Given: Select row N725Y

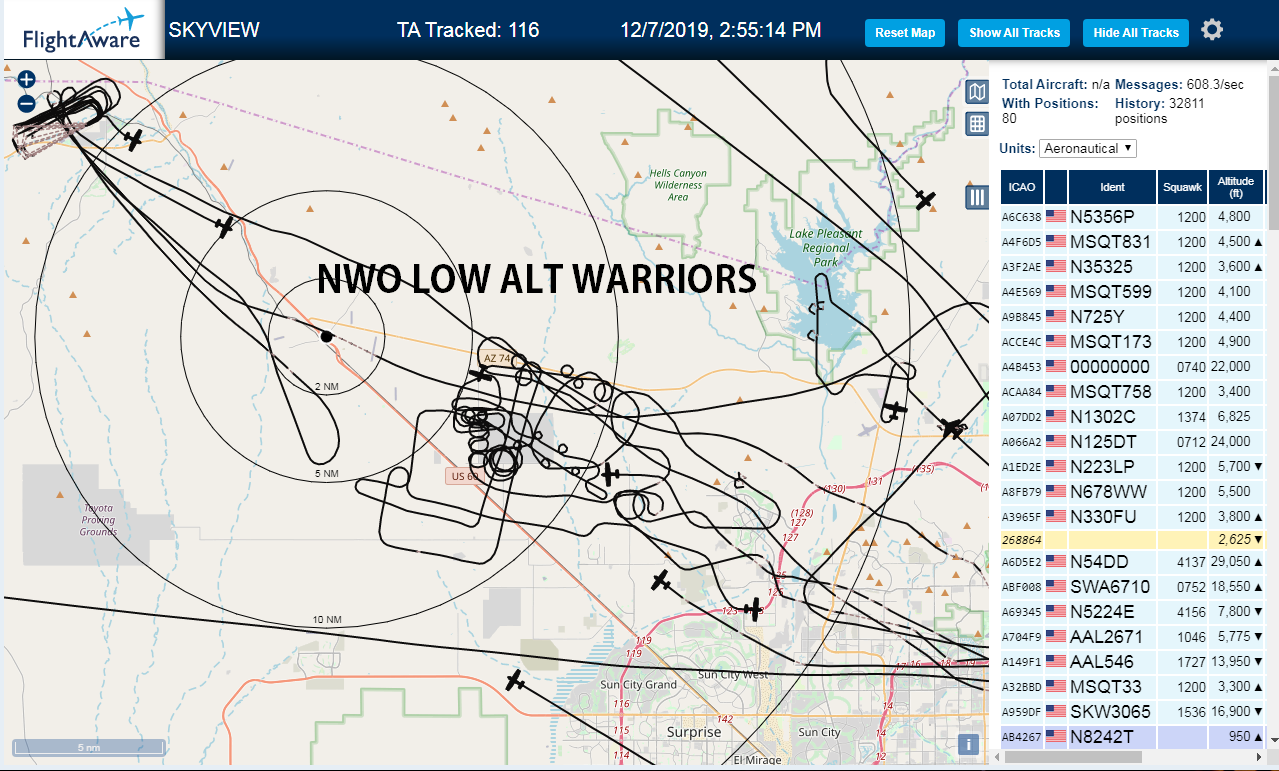Looking at the screenshot, I should (x=1134, y=317).
